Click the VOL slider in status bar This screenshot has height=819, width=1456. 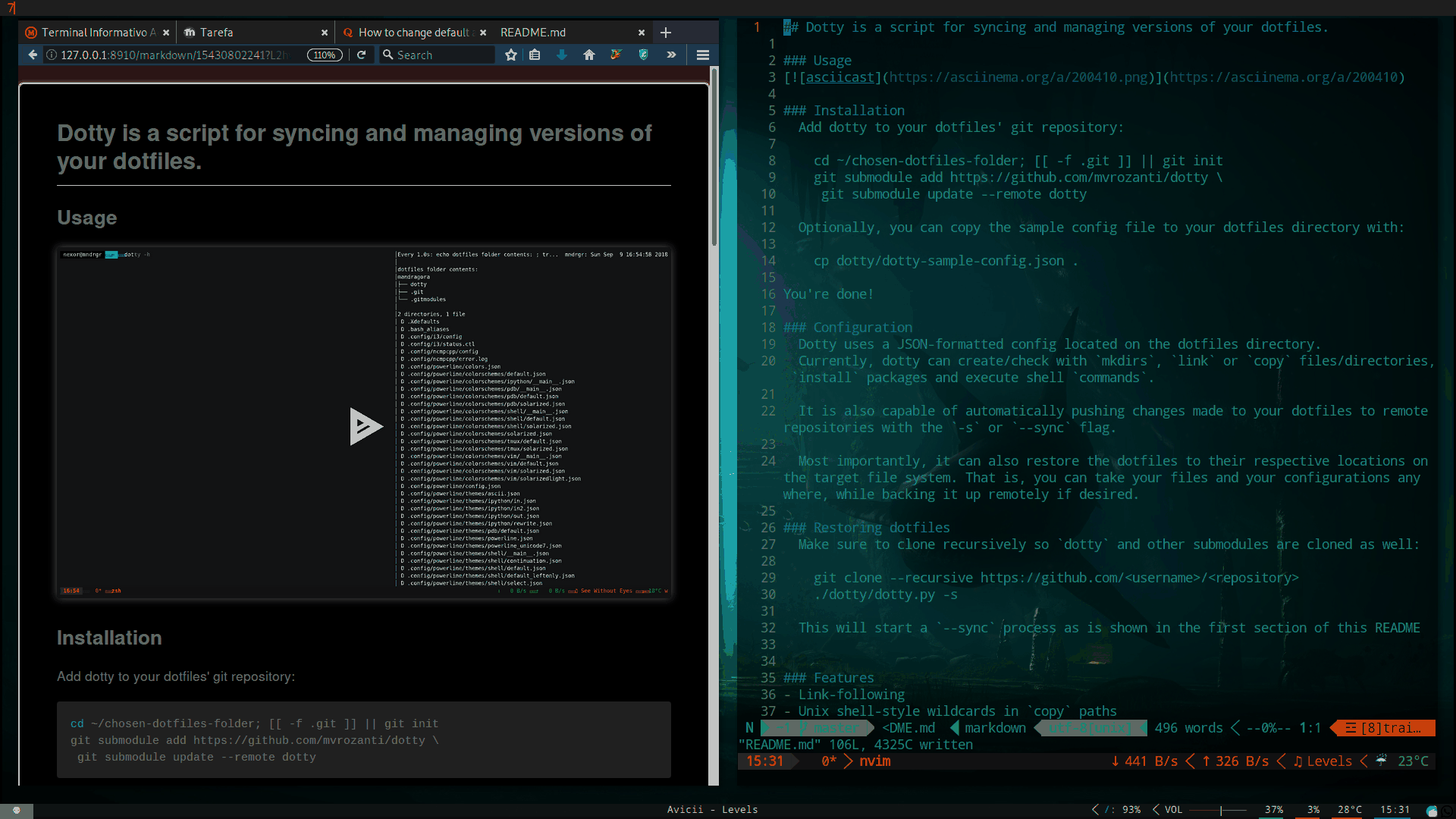tap(1220, 810)
